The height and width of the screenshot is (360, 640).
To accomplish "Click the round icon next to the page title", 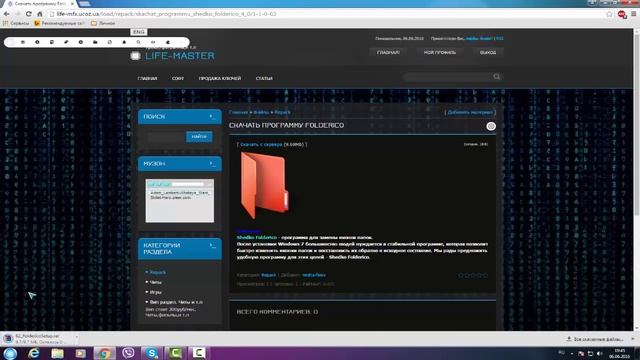I will 491,126.
